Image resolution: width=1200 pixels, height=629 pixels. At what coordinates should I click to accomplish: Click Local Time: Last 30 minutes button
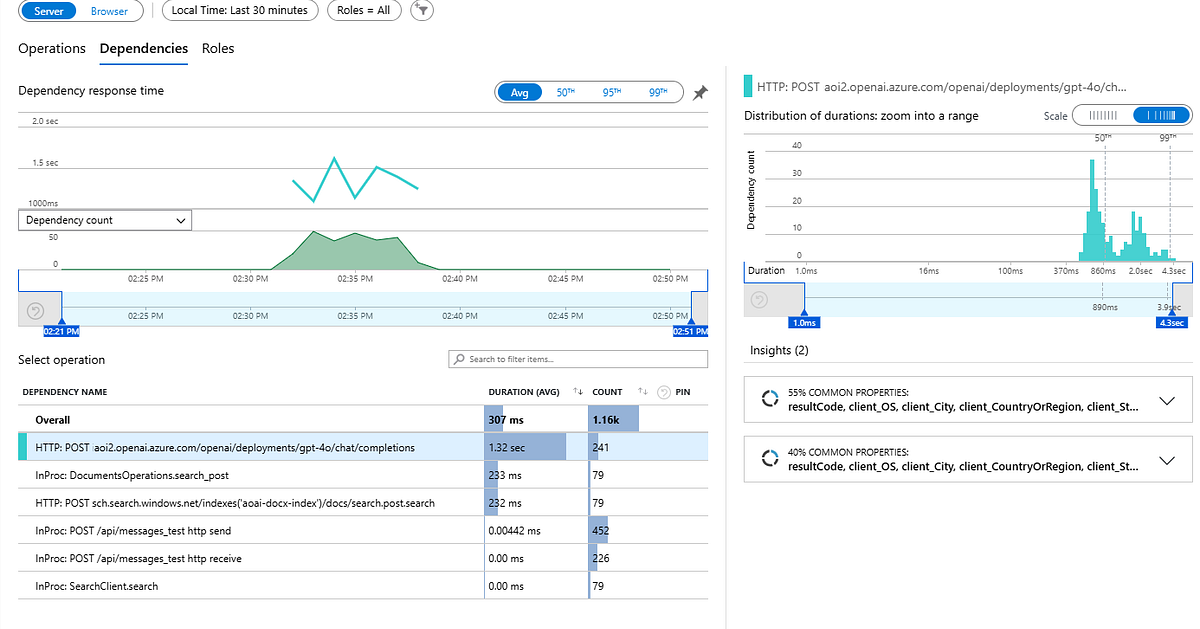(239, 10)
